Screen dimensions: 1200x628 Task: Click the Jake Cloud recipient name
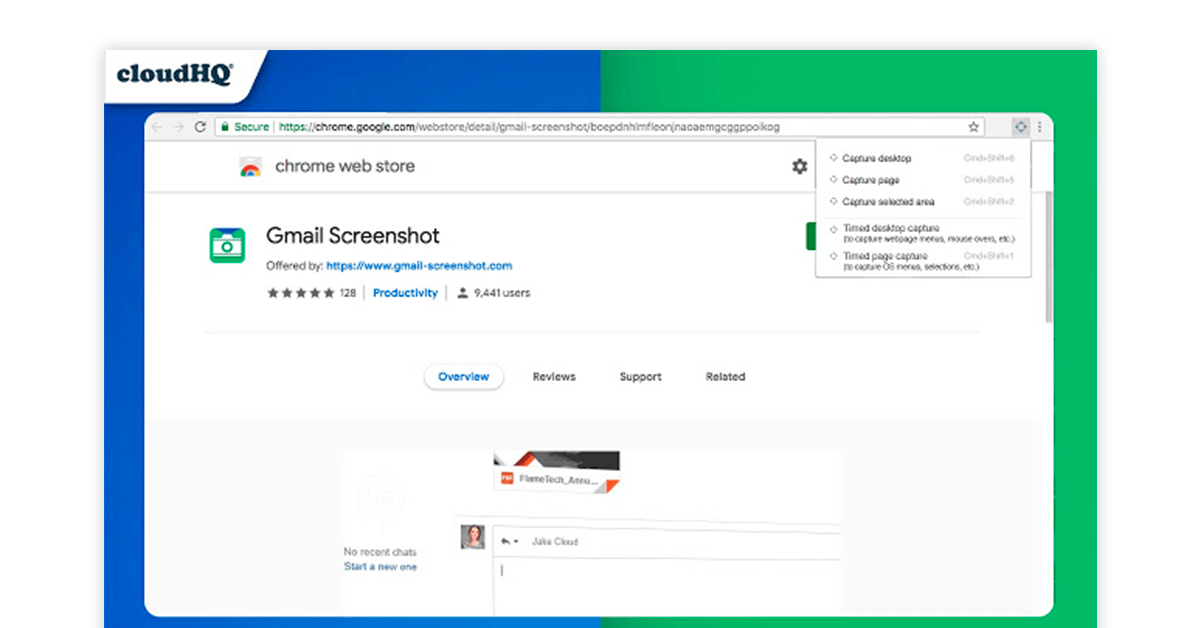pos(555,541)
